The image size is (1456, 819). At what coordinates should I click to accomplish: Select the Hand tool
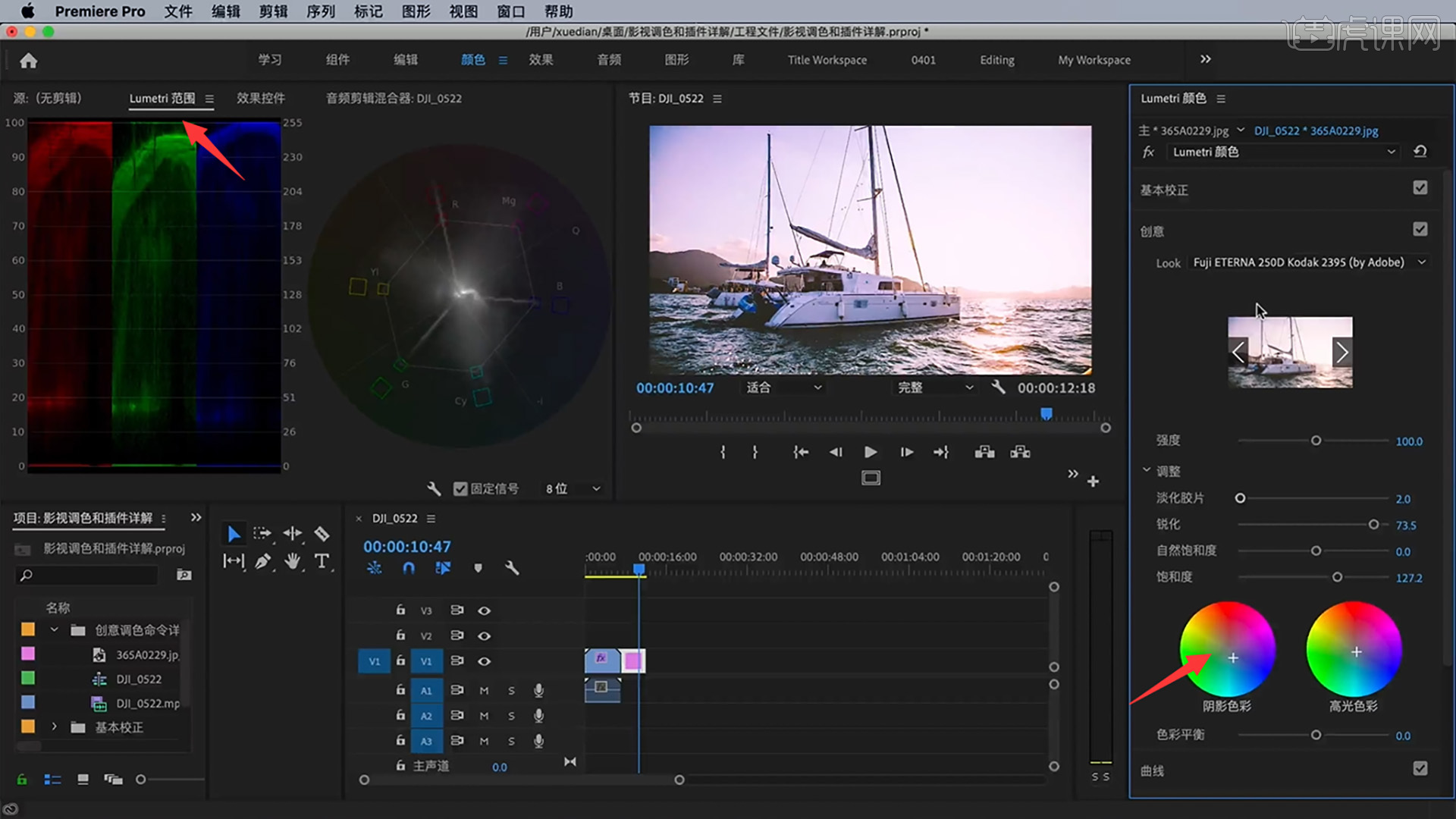(x=292, y=561)
